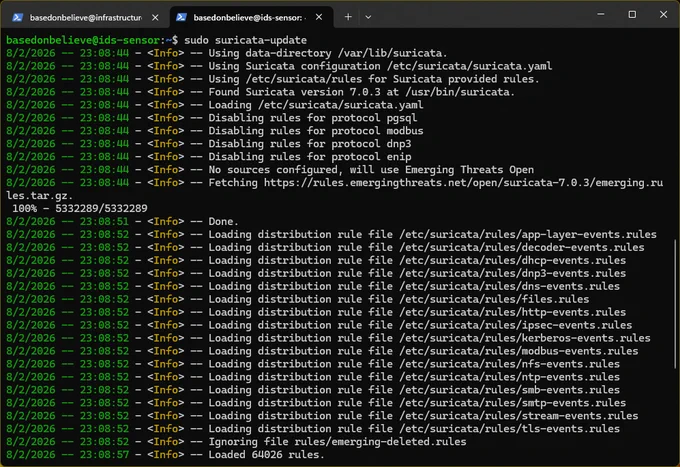Click the vertical scrollbar thumb
Viewport: 680px width, 467px height.
click(676, 304)
